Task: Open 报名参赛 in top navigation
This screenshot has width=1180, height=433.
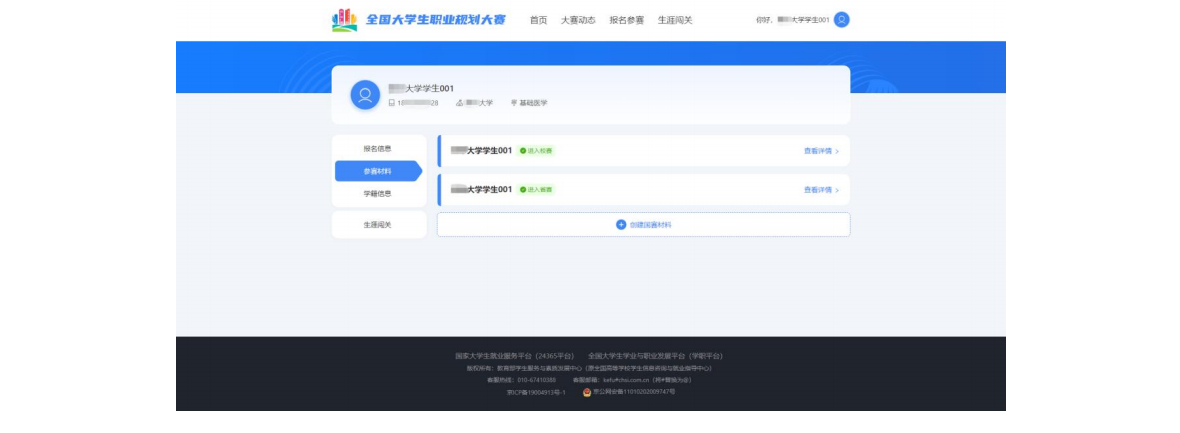Action: (x=627, y=20)
